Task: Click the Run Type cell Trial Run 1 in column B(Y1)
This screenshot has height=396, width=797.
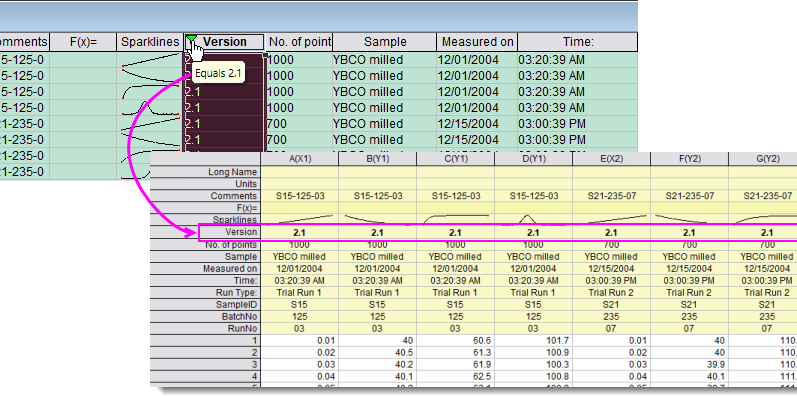Action: coord(377,293)
